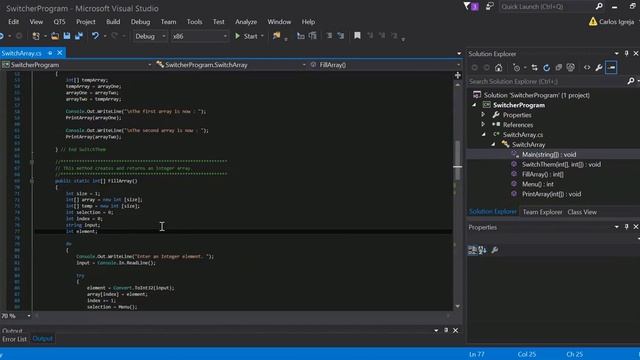Image resolution: width=640 pixels, height=360 pixels.
Task: Click Sync with Active Document icon
Action: 534,68
